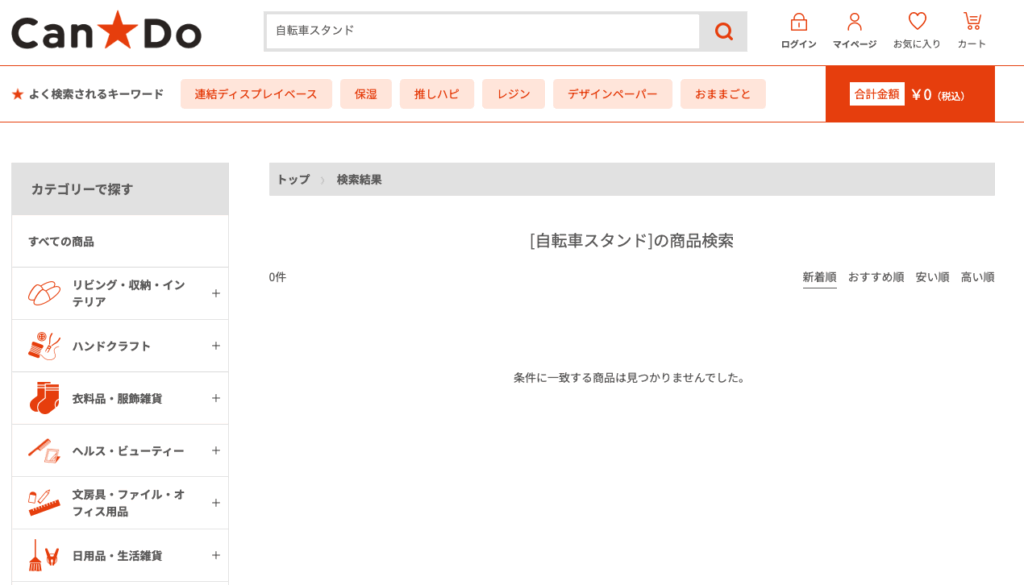Click the 合計金額 ¥0 cart total
Viewport: 1024px width, 585px height.
(910, 94)
